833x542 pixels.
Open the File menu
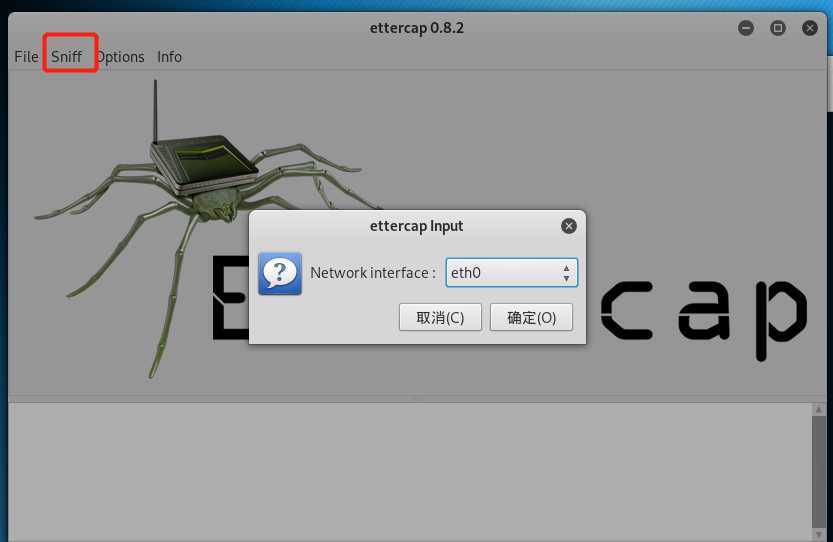[26, 56]
